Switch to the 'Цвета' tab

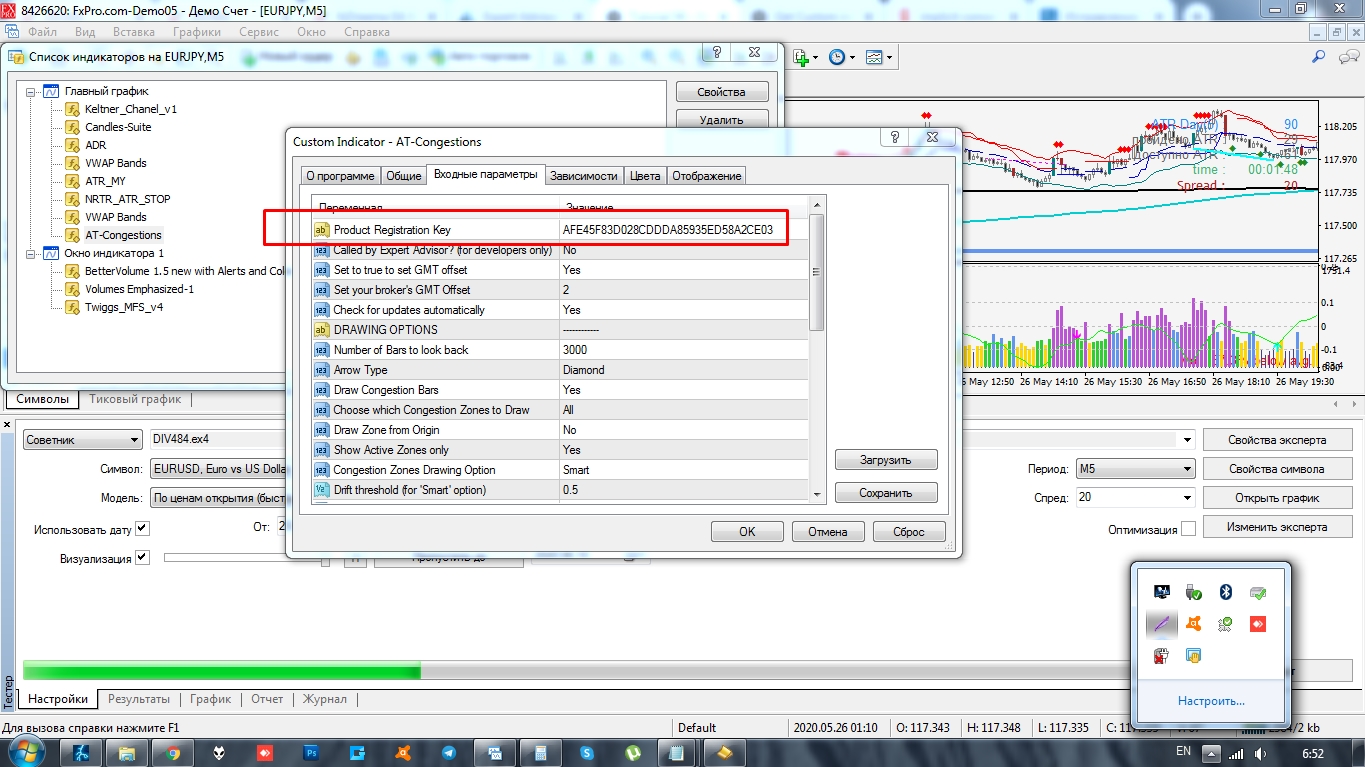pyautogui.click(x=645, y=176)
